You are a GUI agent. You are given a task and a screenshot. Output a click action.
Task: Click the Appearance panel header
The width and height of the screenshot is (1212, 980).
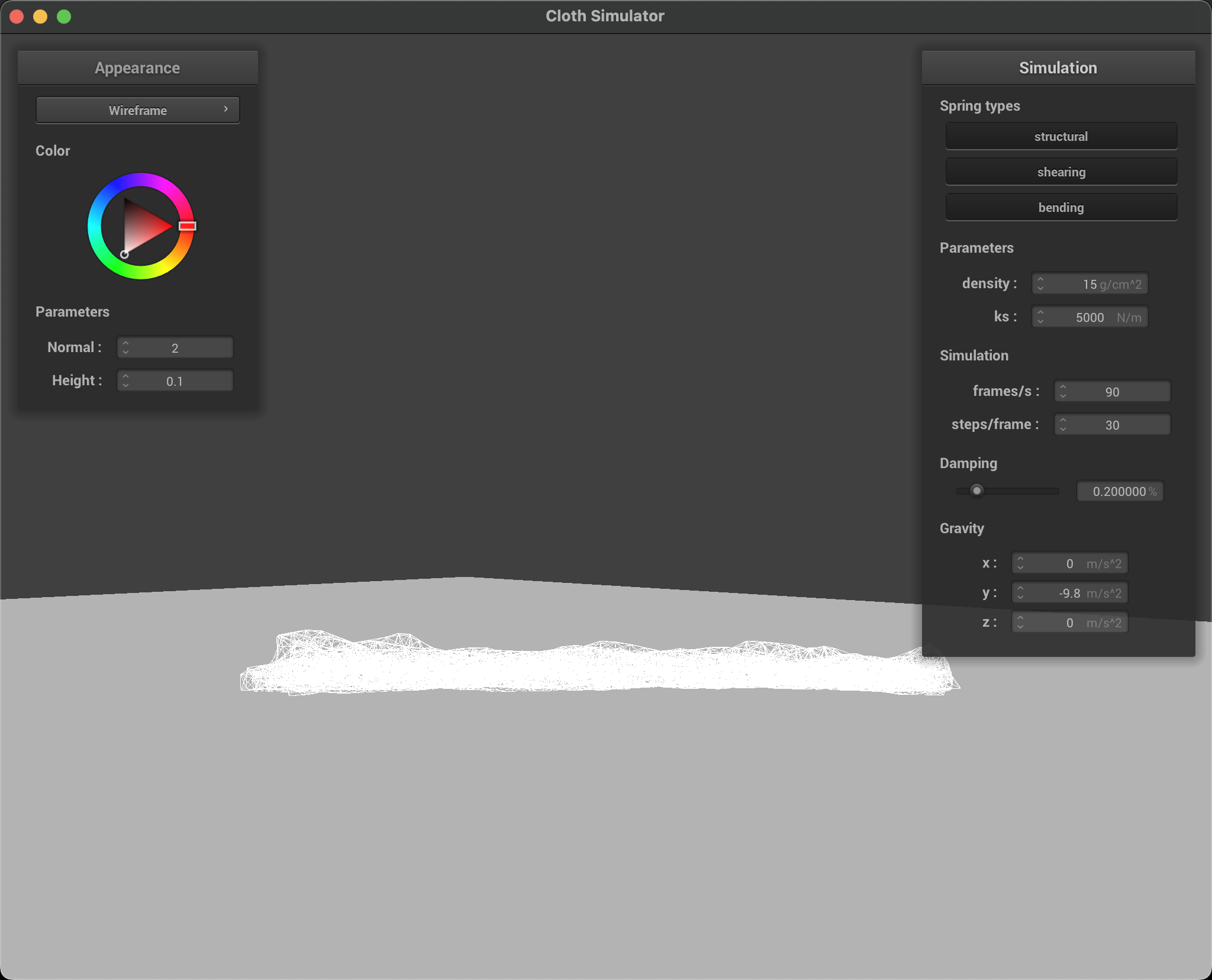click(x=137, y=68)
